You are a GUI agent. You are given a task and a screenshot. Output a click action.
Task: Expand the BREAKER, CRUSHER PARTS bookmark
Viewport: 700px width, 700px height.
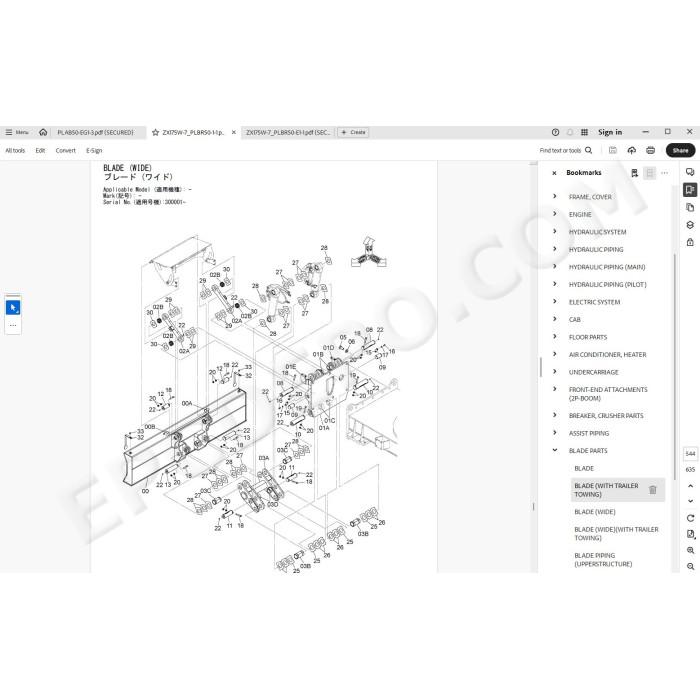[555, 415]
